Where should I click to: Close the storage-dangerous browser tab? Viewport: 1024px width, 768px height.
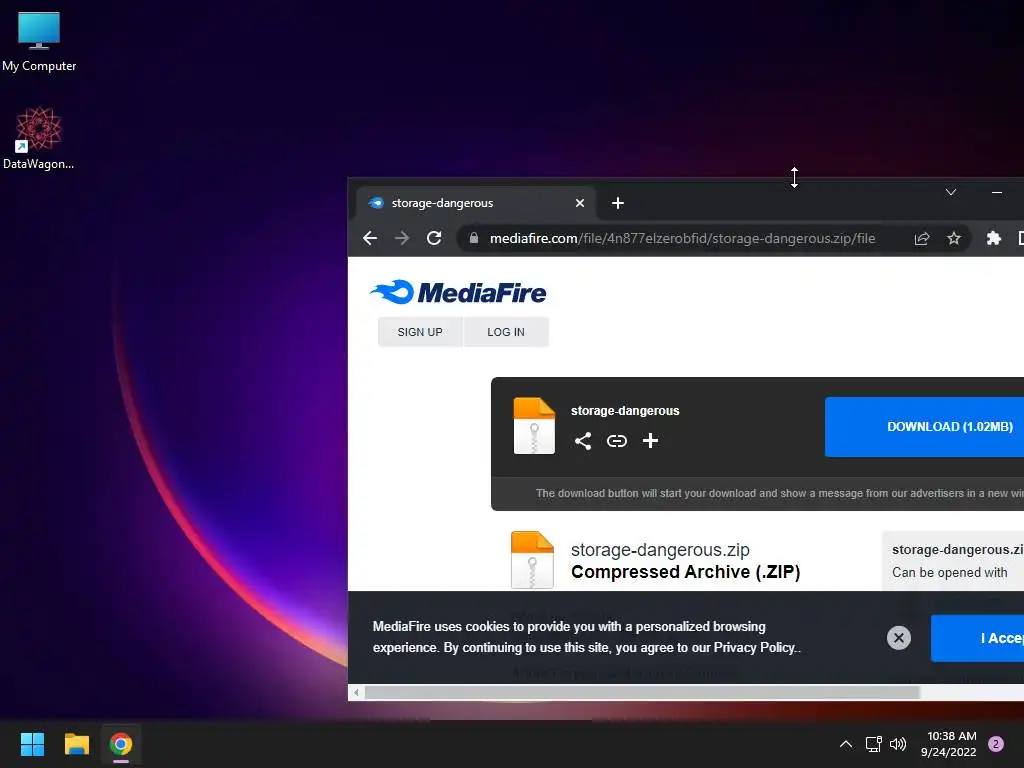point(579,203)
